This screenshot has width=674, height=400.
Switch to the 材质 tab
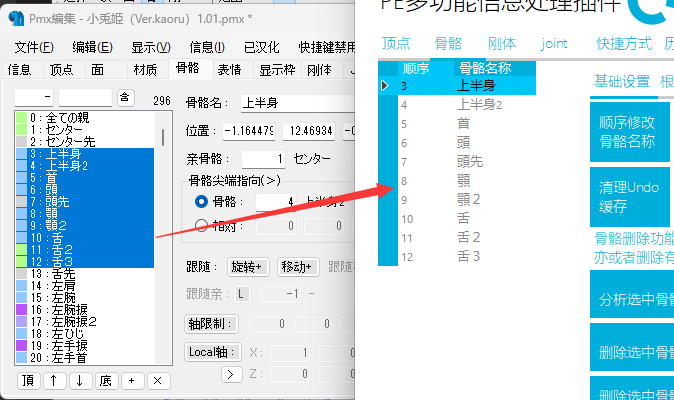click(145, 69)
